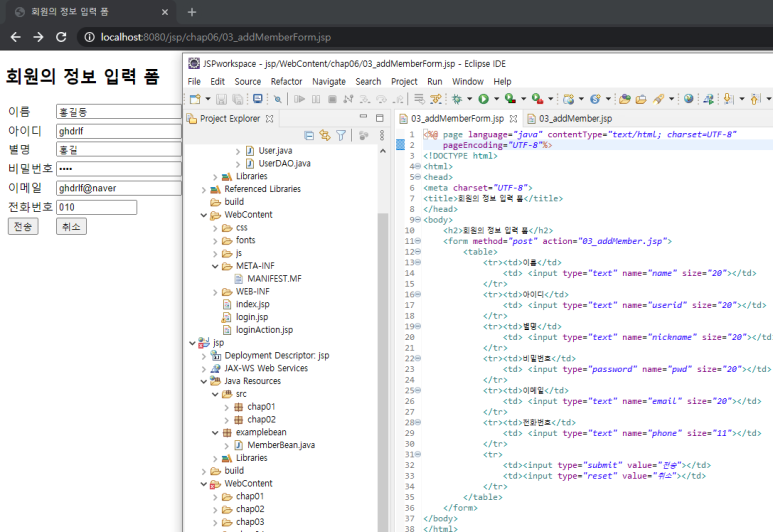The height and width of the screenshot is (532, 773).
Task: Click the 전화번호 input field
Action: pyautogui.click(x=97, y=207)
